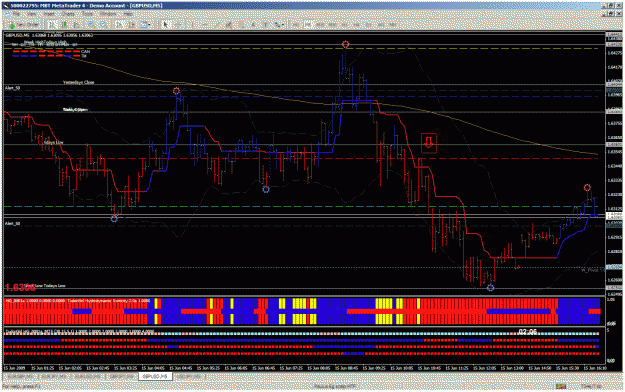The height and width of the screenshot is (392, 625).
Task: Open the Tools menu
Action: [x=87, y=14]
